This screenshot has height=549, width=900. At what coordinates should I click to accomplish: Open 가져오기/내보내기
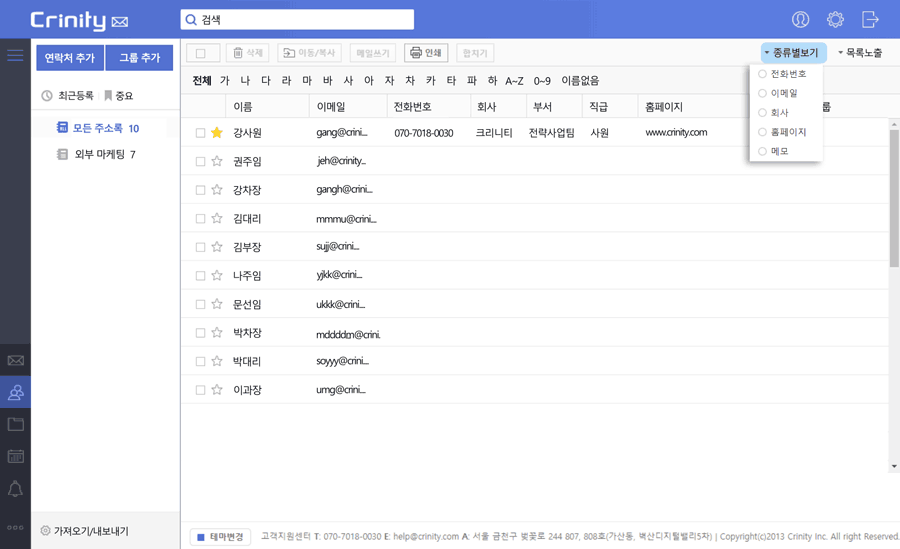84,531
